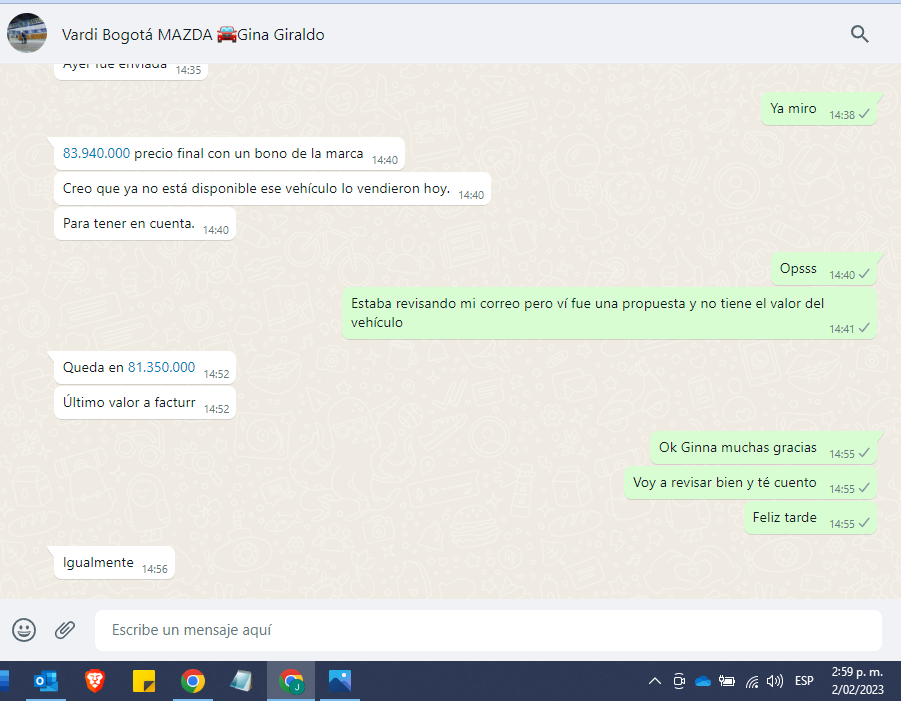Screen dimensions: 901x701
Task: Open search in the chat header
Action: pyautogui.click(x=860, y=34)
